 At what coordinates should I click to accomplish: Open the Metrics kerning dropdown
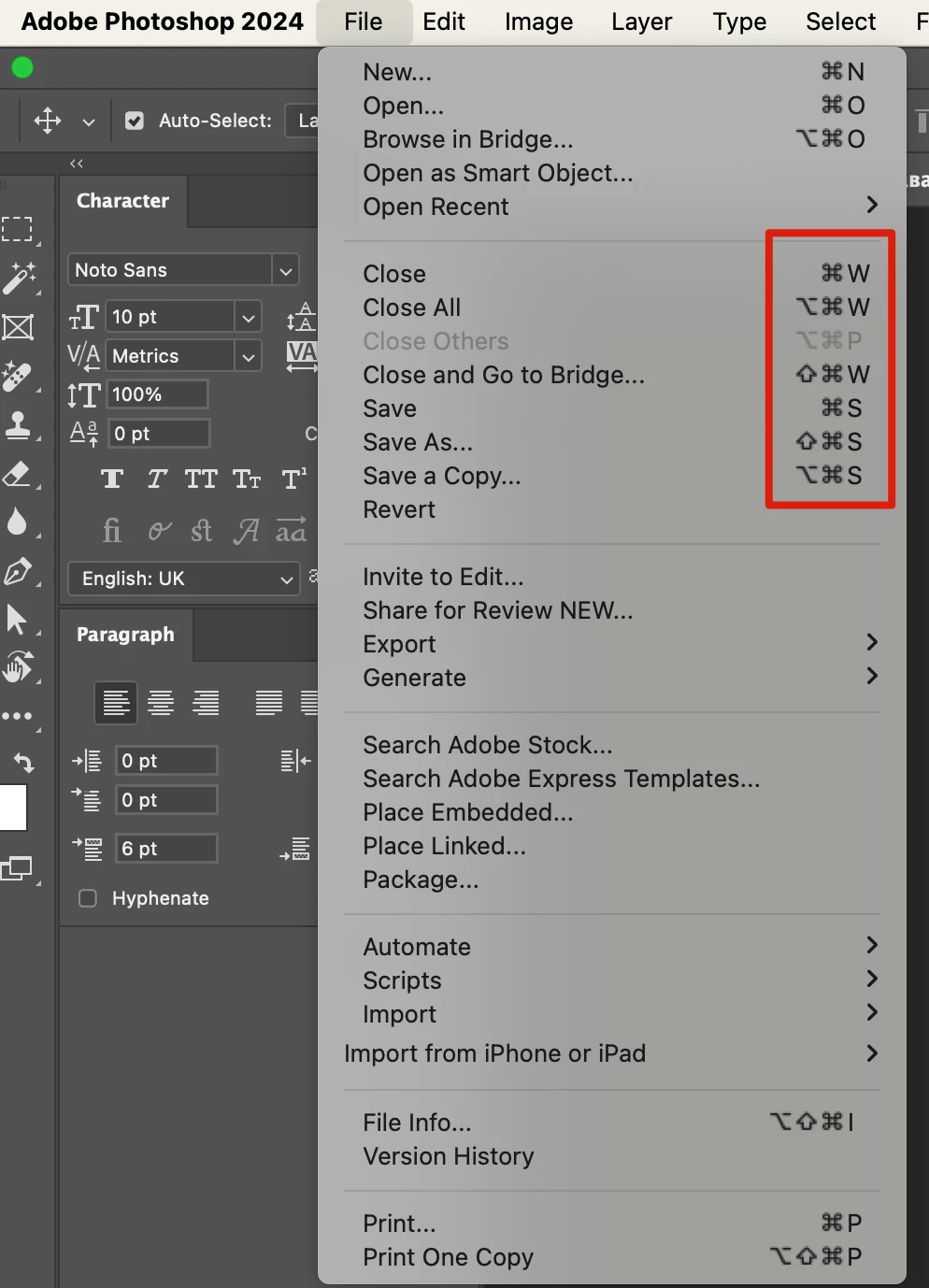(248, 356)
